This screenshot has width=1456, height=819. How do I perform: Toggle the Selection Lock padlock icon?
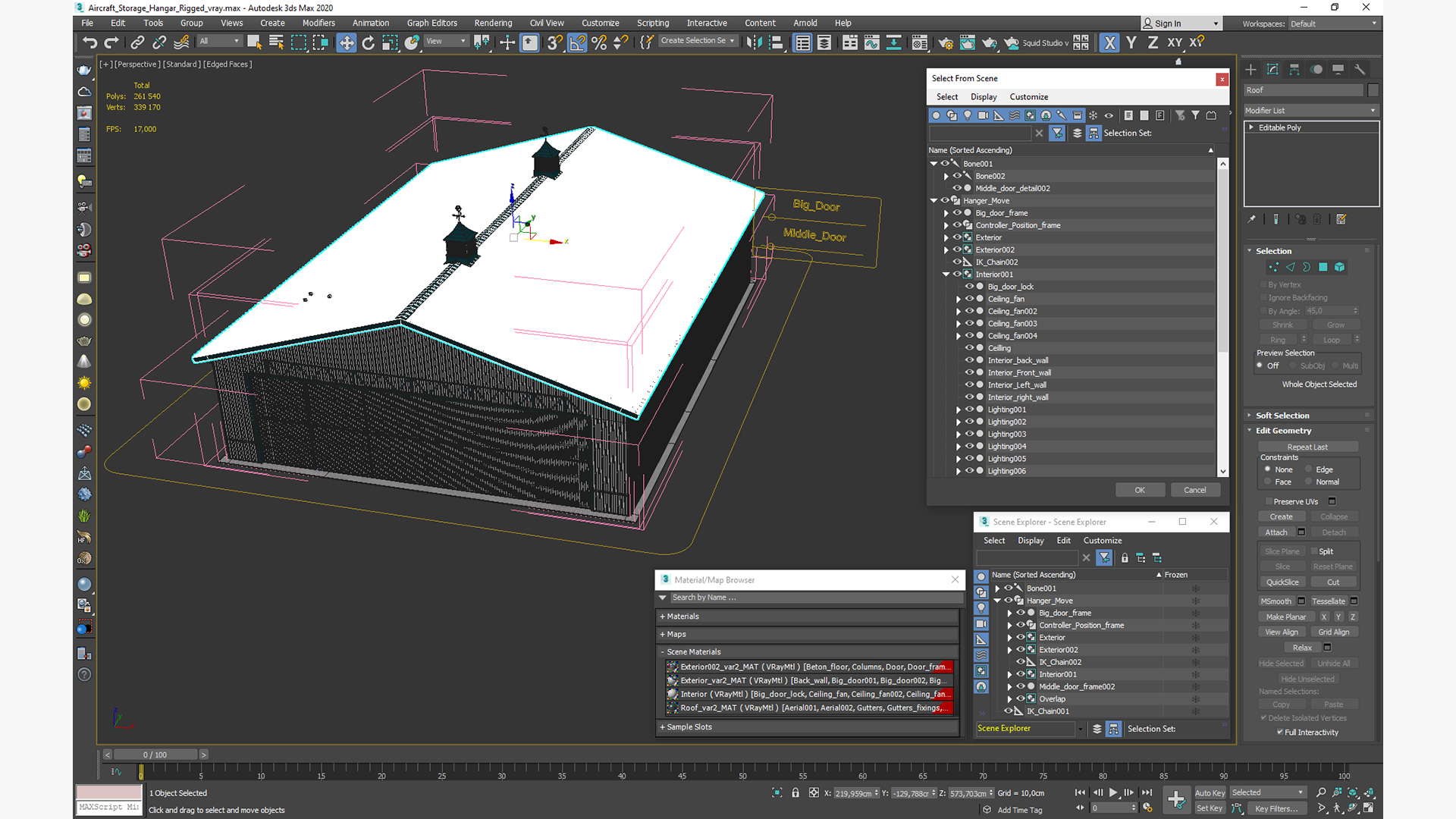795,792
